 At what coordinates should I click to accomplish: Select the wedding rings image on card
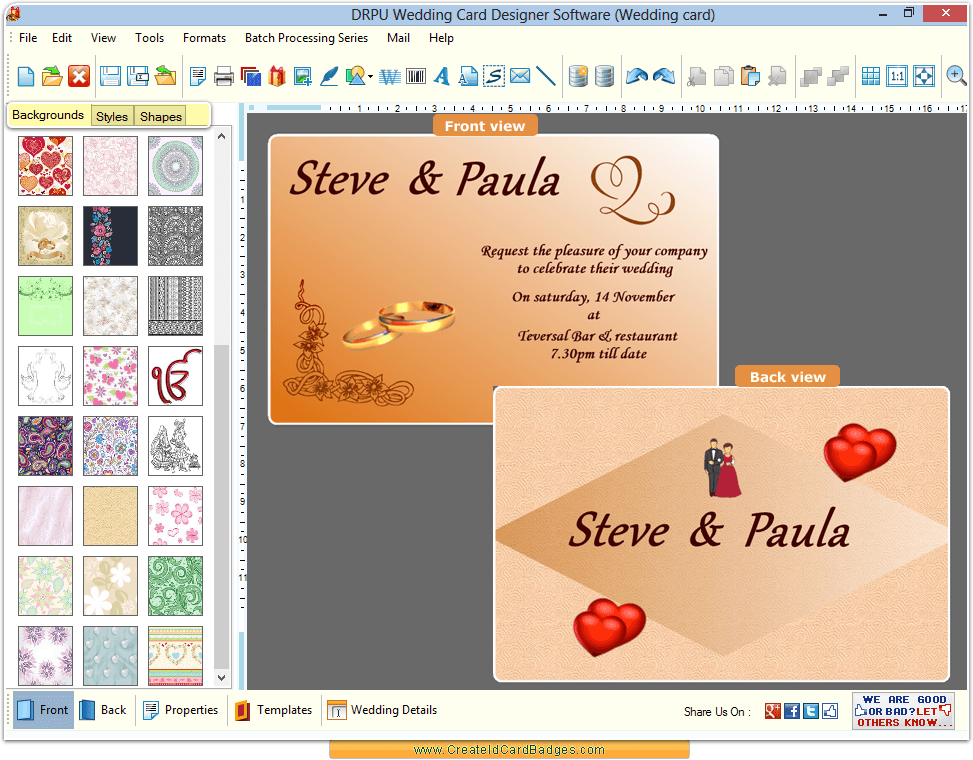click(x=398, y=324)
